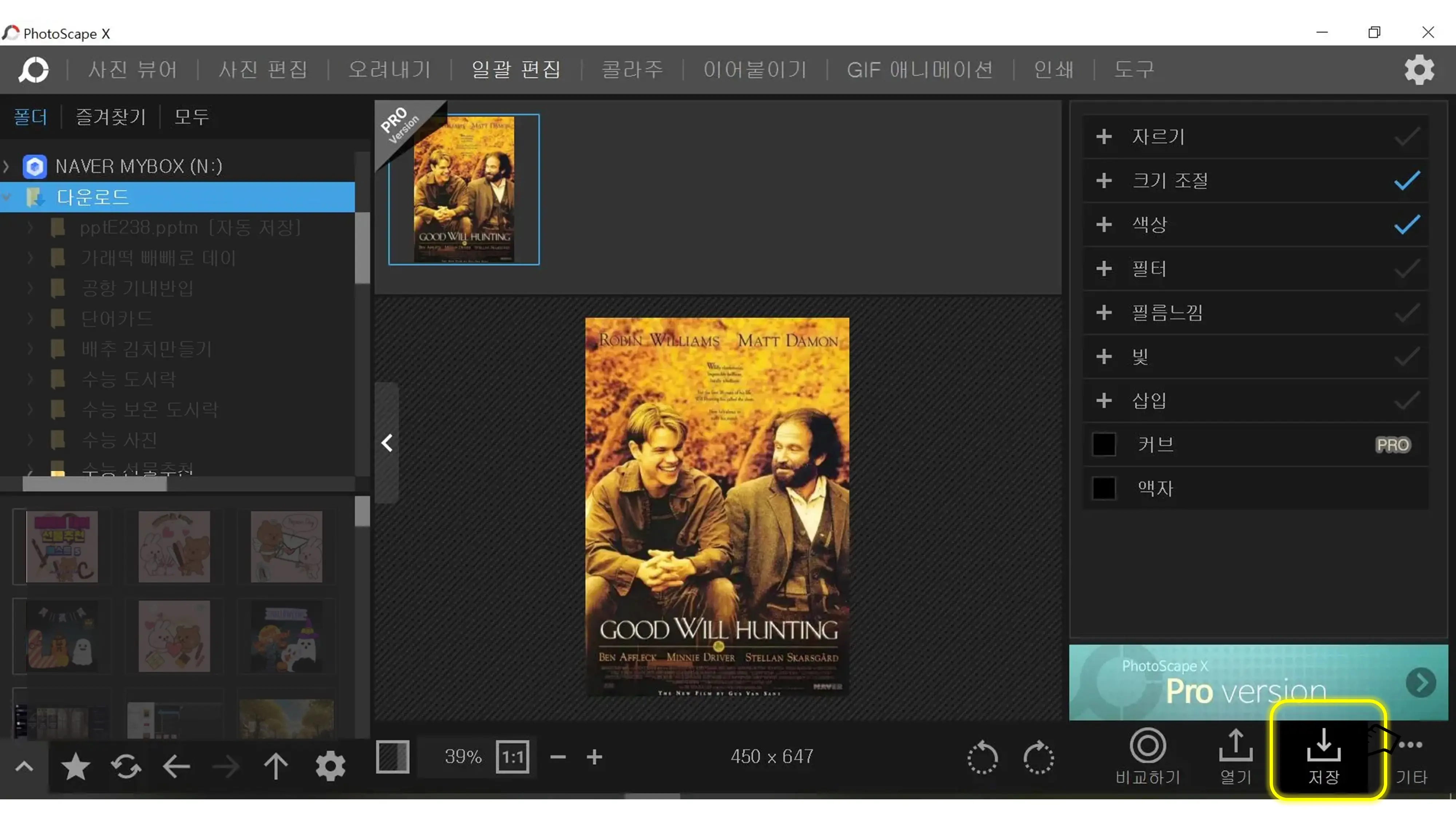Open the settings gear at top right

pyautogui.click(x=1419, y=70)
